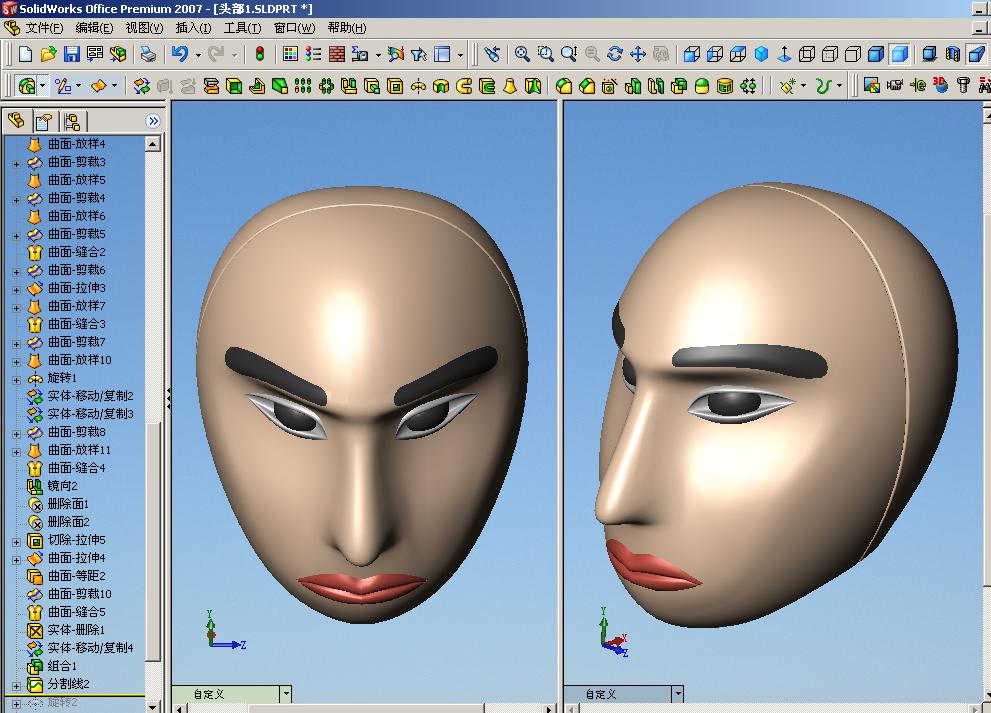Rebuild the model using the traffic light icon
The height and width of the screenshot is (713, 991).
click(x=260, y=54)
